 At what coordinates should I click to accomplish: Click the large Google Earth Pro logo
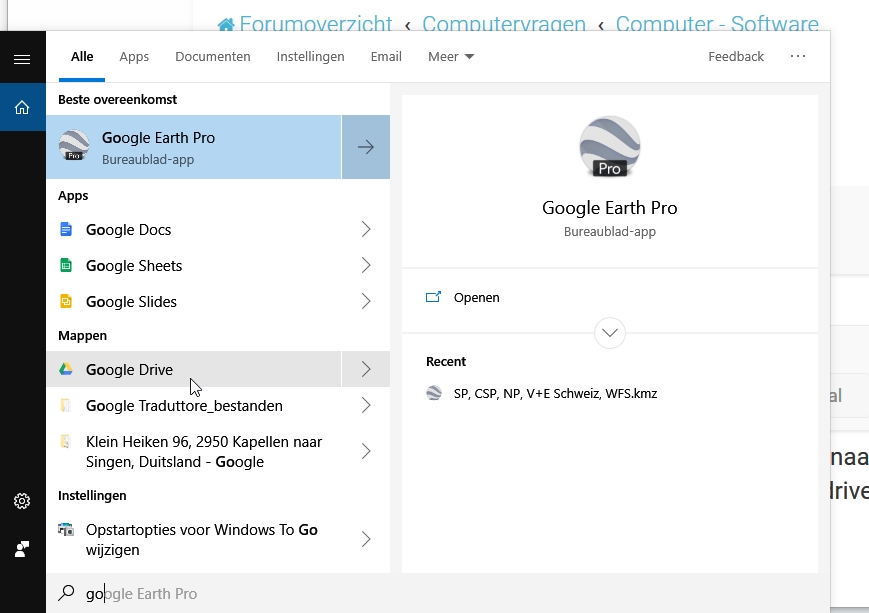coord(609,147)
